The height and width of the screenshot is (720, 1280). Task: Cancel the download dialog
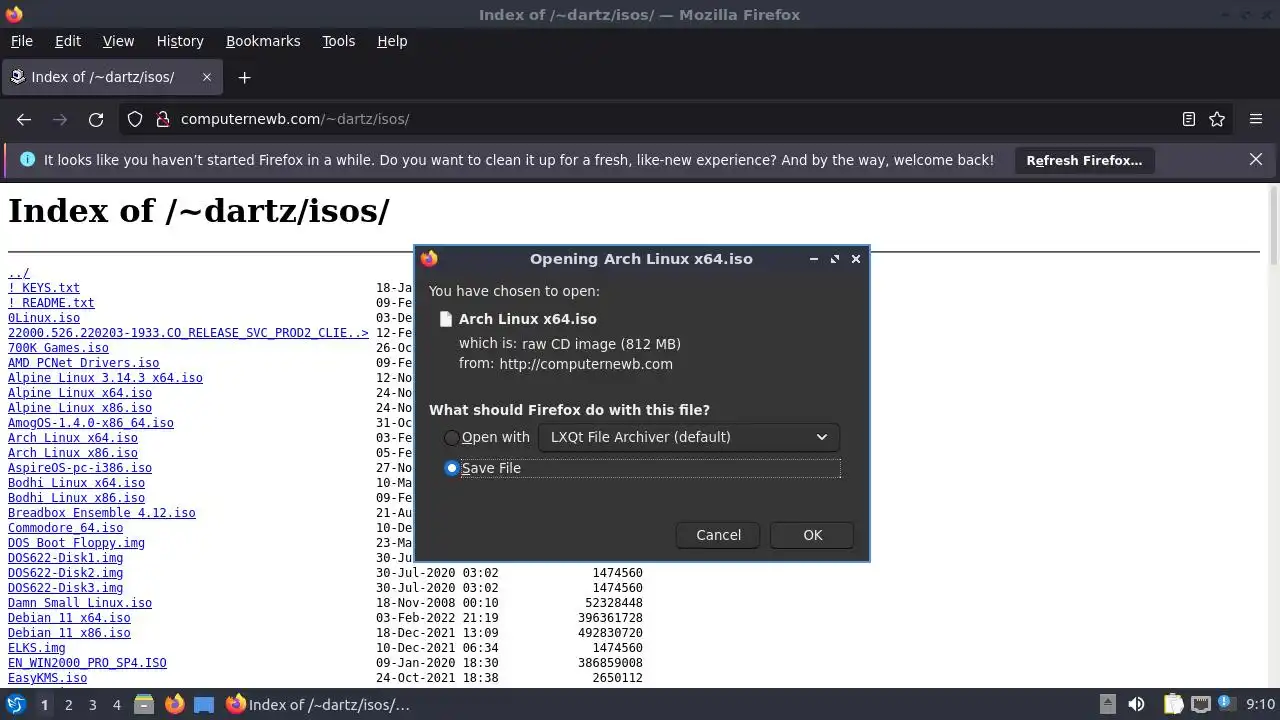(x=718, y=535)
